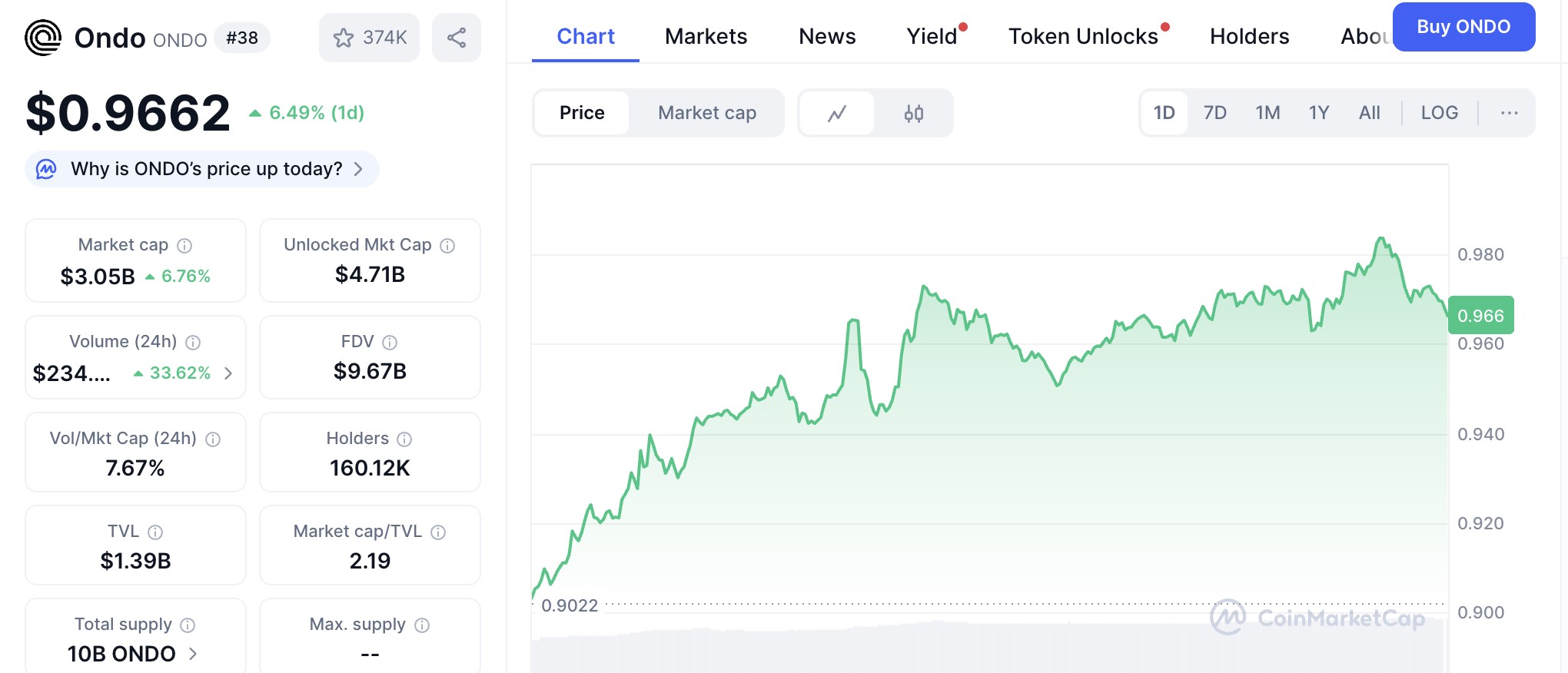Open the share icon button
The image size is (1568, 673).
(x=457, y=38)
